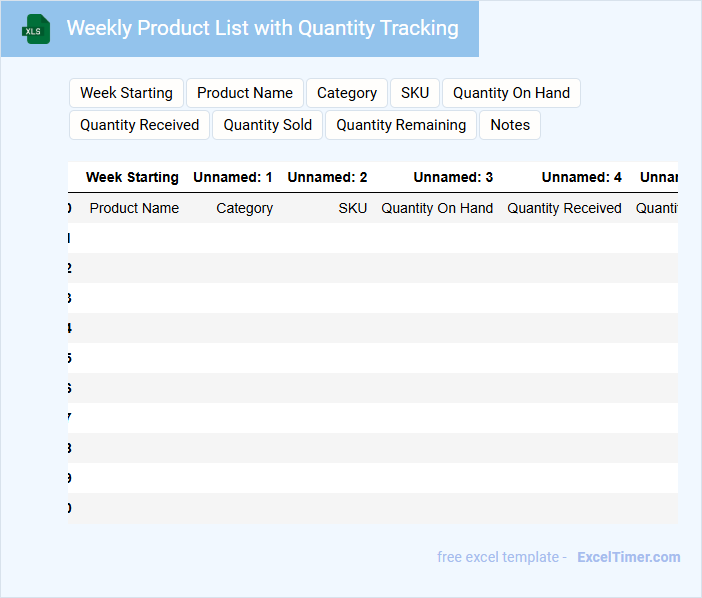Select the Product Name tag
This screenshot has width=702, height=598.
245,93
